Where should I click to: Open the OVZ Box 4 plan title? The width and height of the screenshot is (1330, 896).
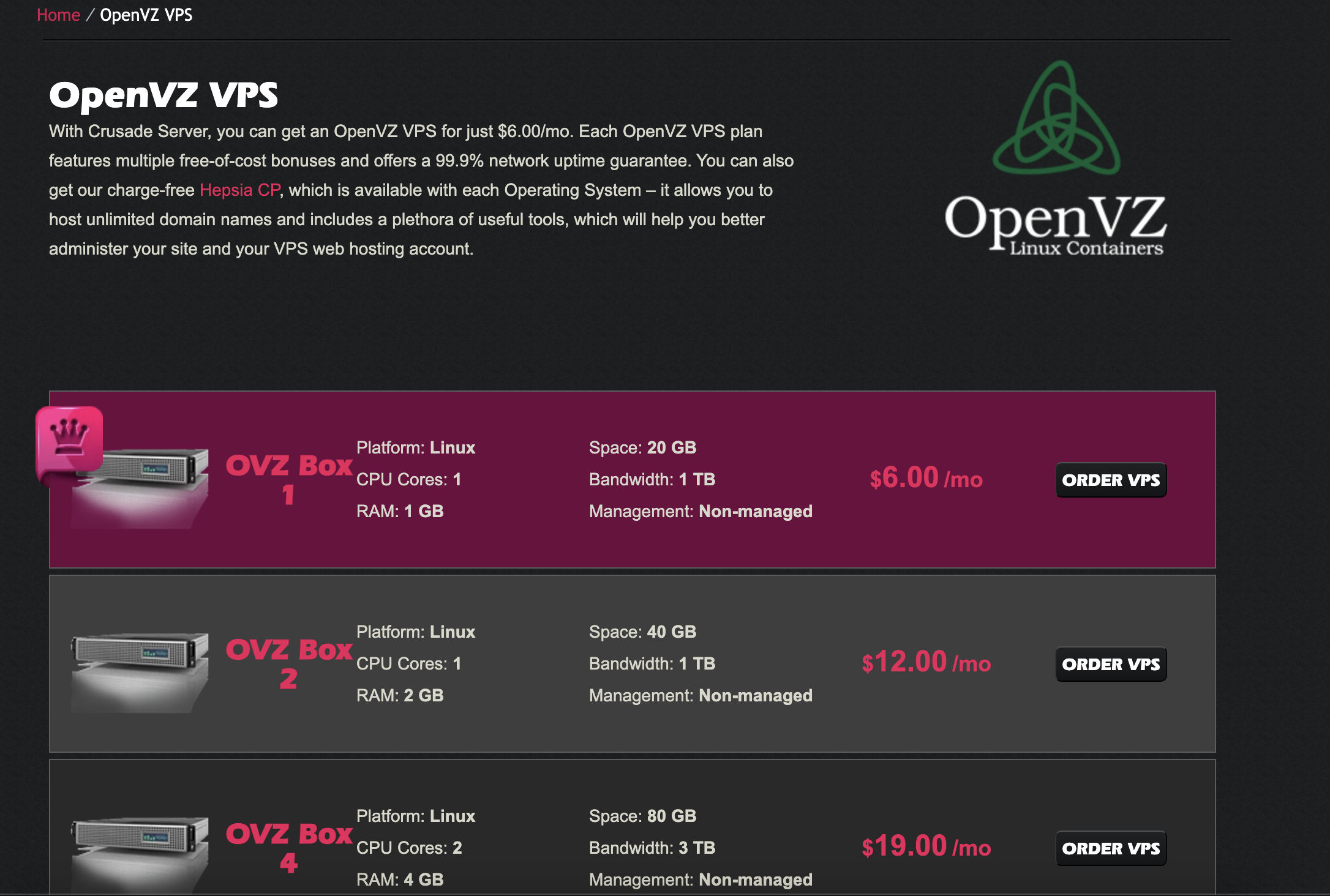click(x=289, y=848)
